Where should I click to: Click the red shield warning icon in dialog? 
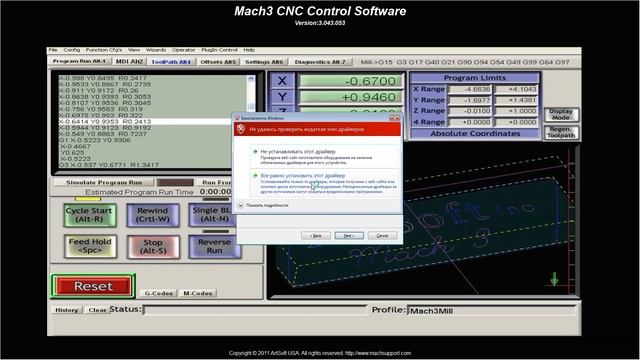pyautogui.click(x=241, y=129)
